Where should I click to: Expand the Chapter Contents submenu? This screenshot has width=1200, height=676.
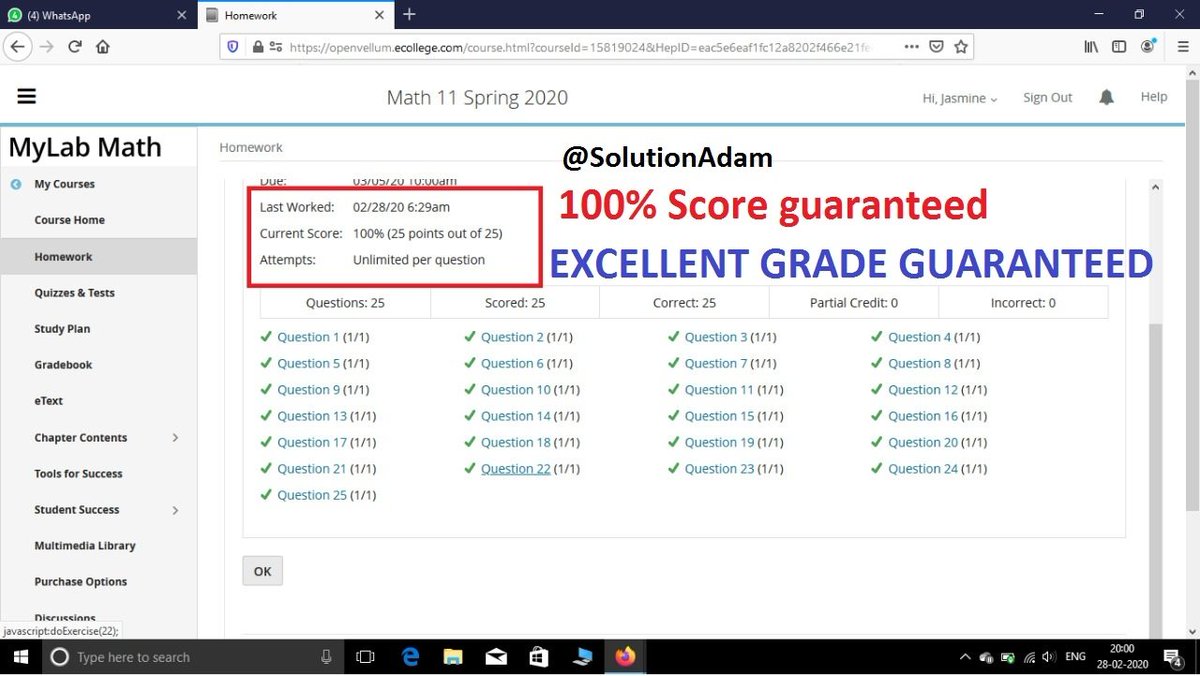coord(176,438)
